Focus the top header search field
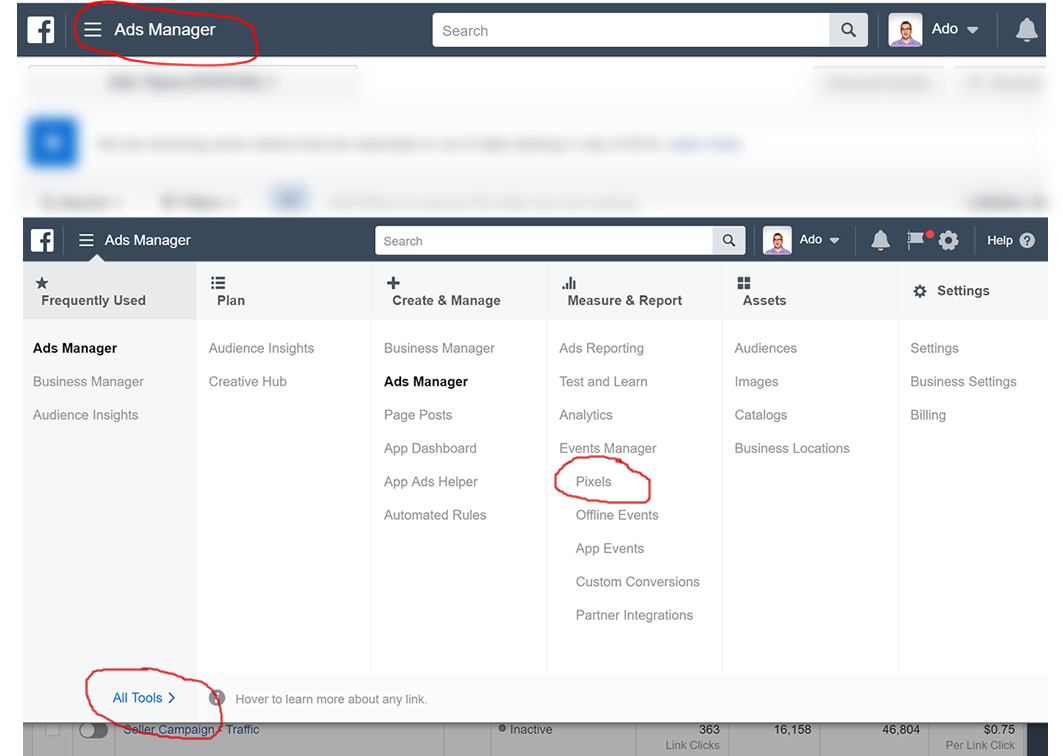The image size is (1063, 756). (x=630, y=31)
